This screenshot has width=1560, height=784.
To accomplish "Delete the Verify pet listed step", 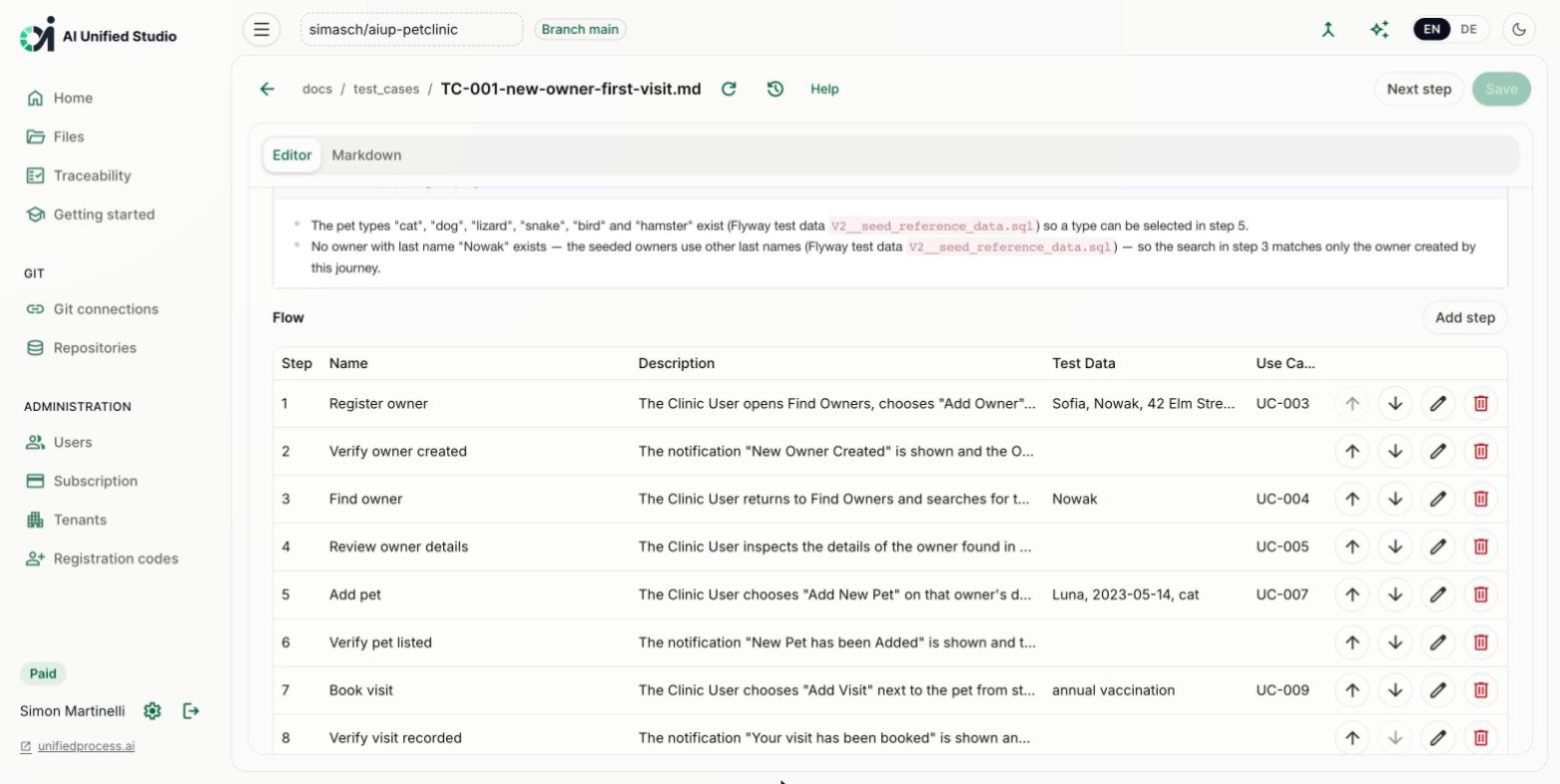I will [x=1481, y=643].
